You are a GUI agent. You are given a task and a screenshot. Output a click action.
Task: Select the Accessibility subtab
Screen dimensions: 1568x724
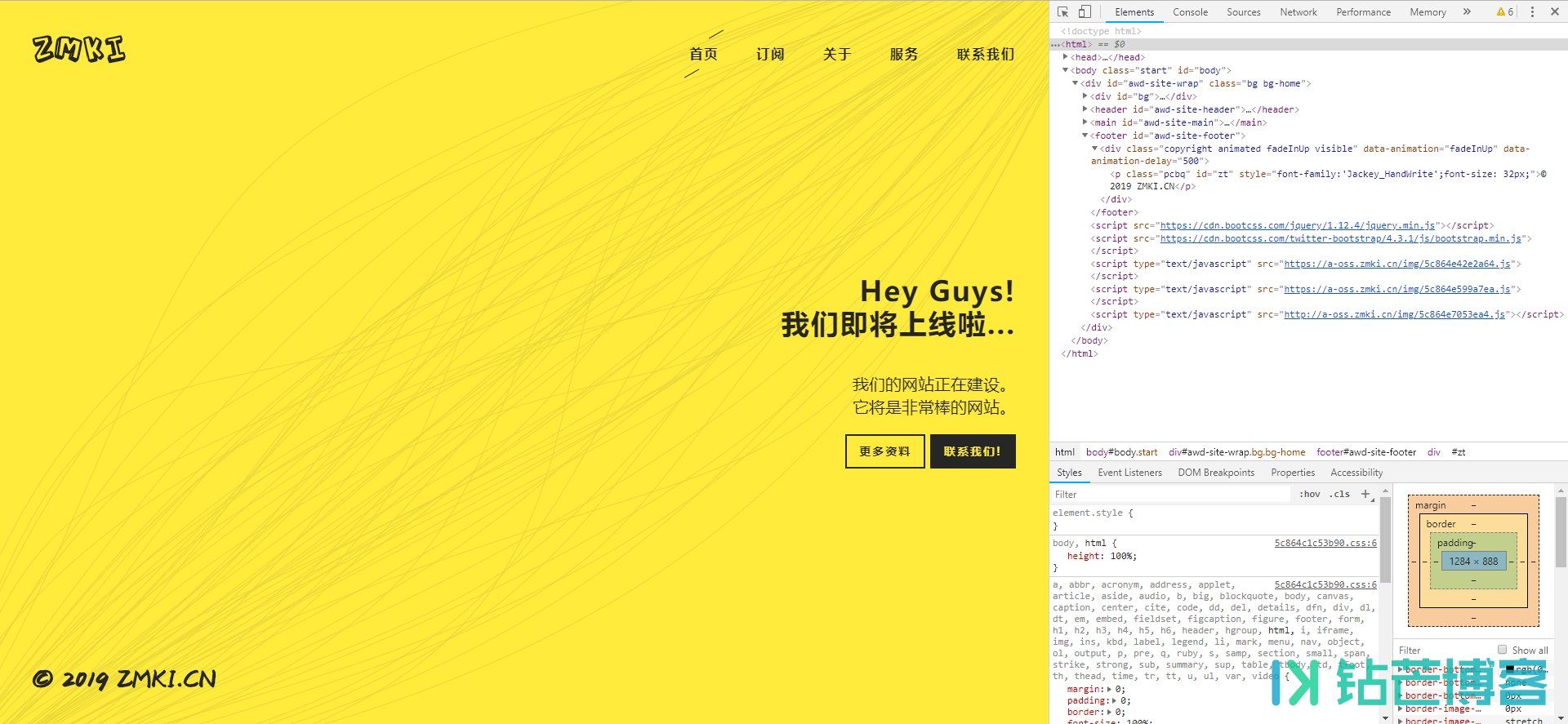tap(1356, 472)
